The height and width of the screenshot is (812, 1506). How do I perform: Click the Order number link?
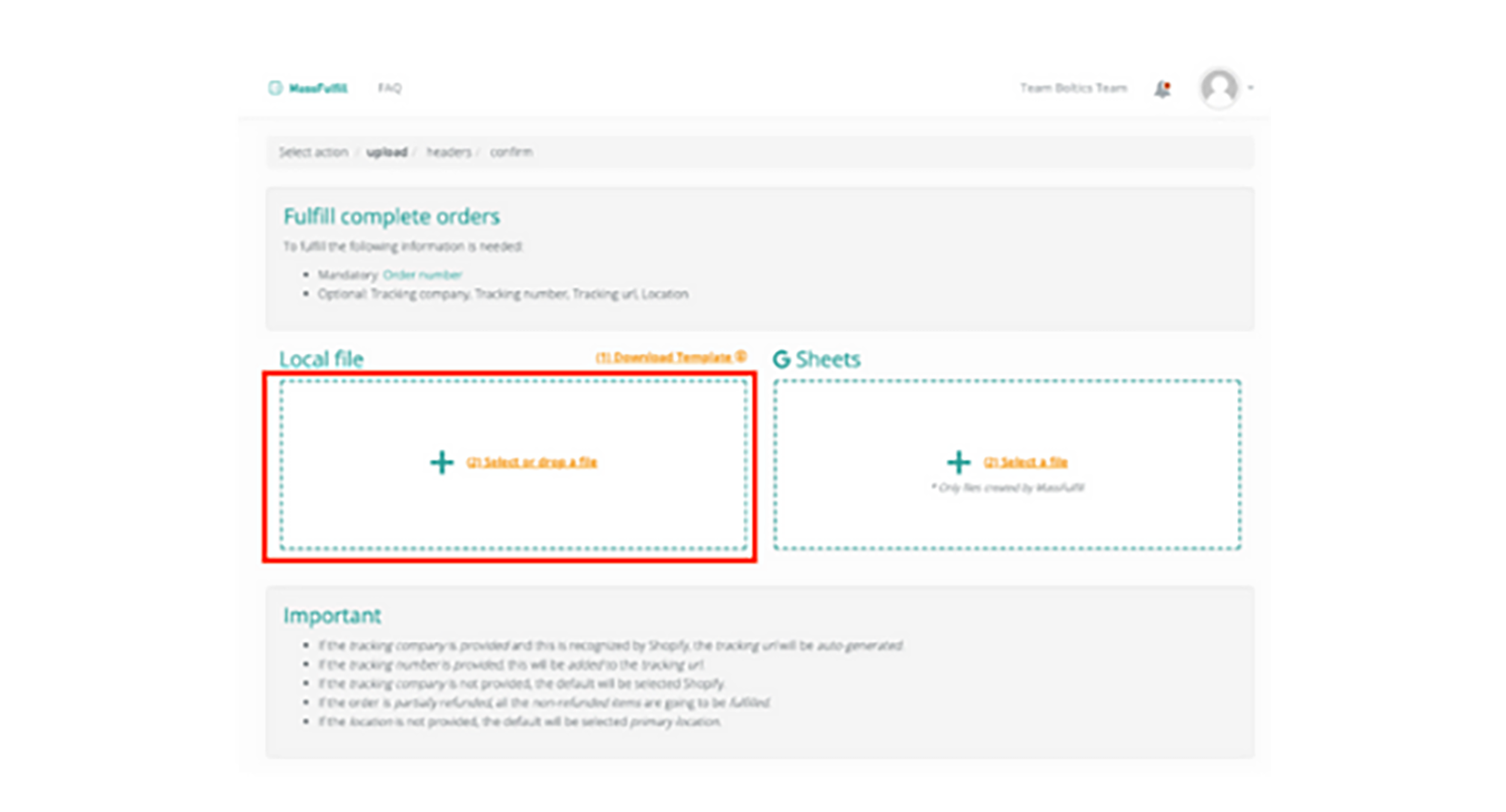point(422,275)
